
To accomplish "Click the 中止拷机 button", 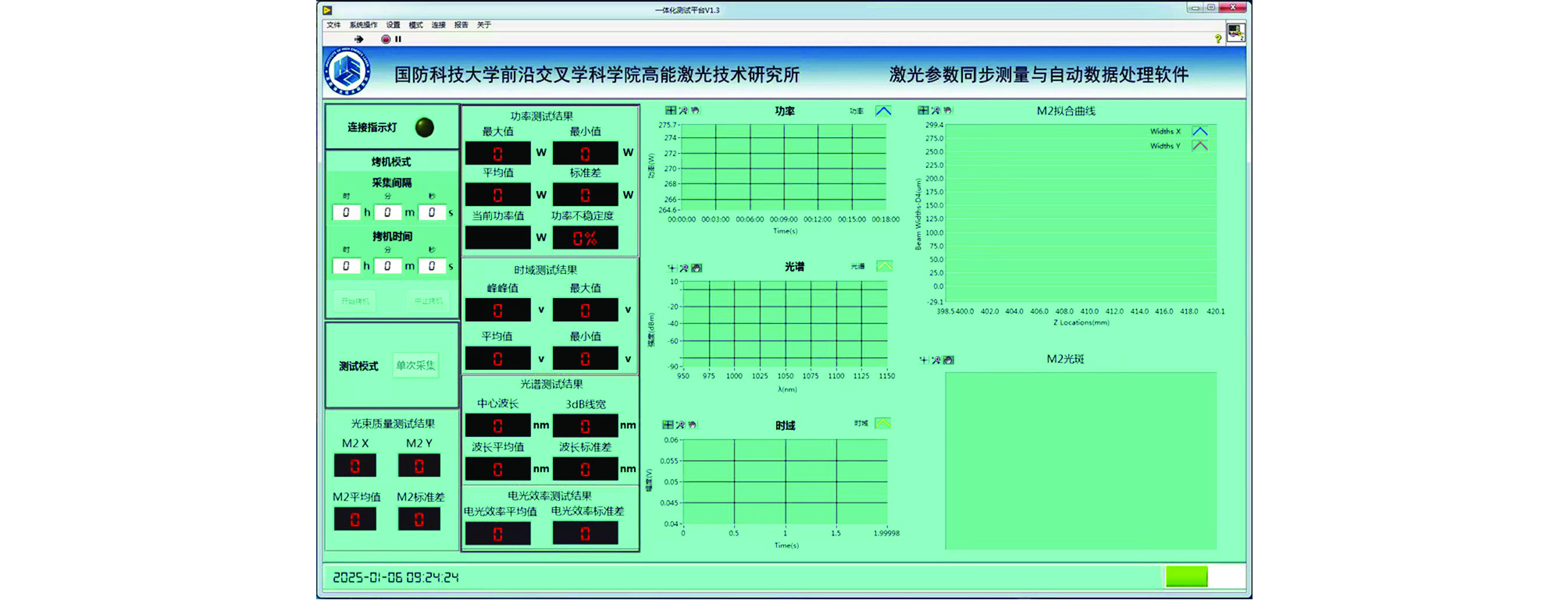I will pyautogui.click(x=428, y=301).
